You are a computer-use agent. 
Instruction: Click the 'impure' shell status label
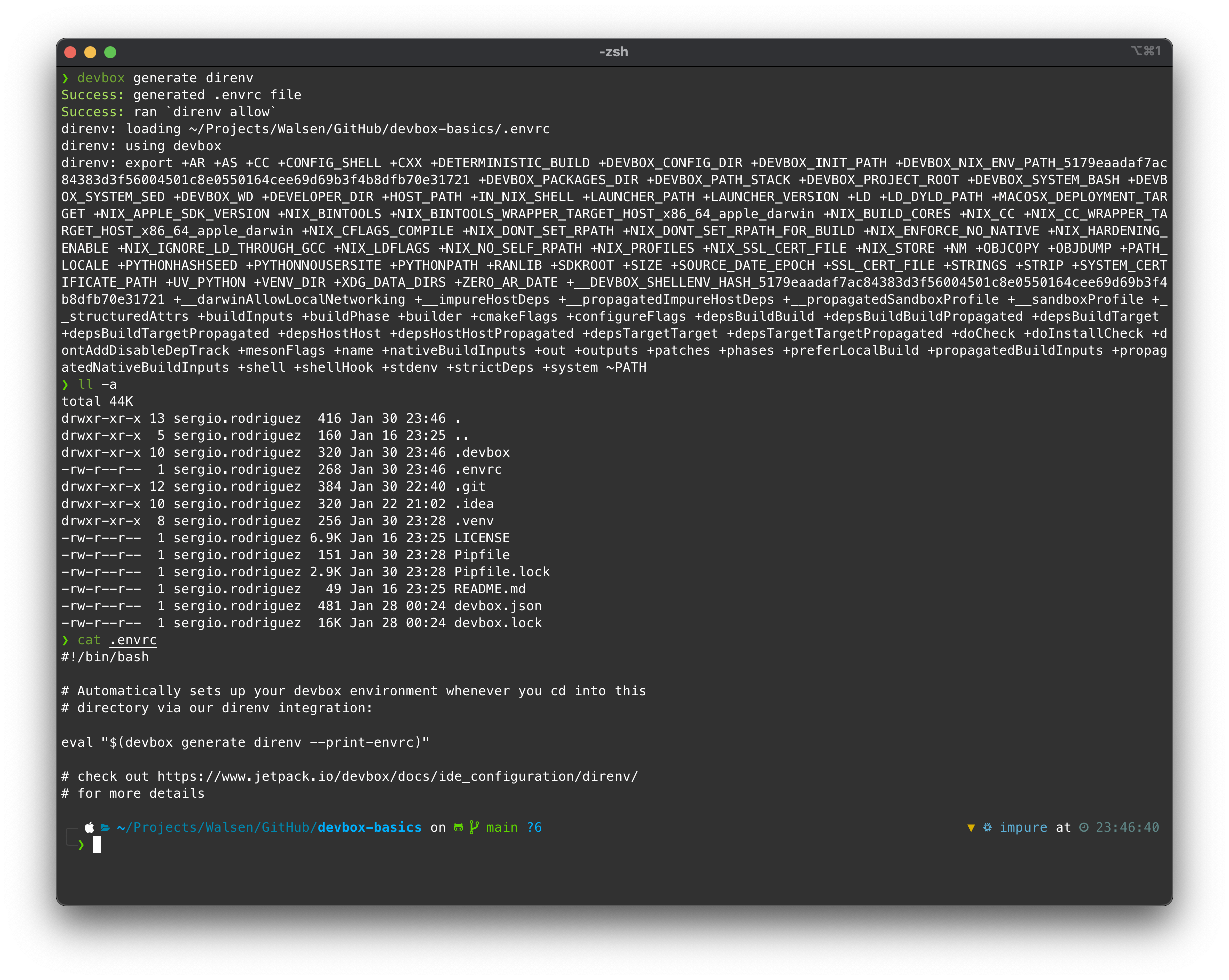point(1024,827)
